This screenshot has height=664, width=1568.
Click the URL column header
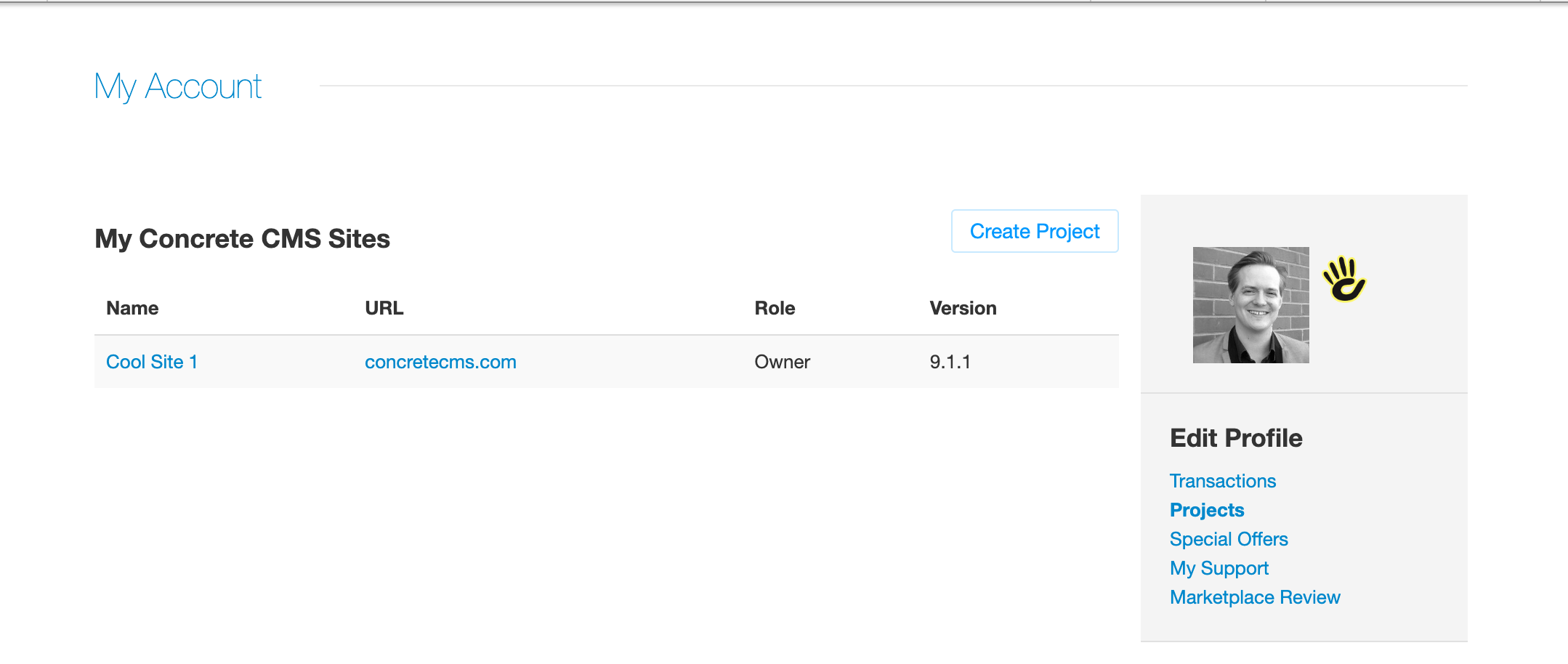(x=384, y=308)
